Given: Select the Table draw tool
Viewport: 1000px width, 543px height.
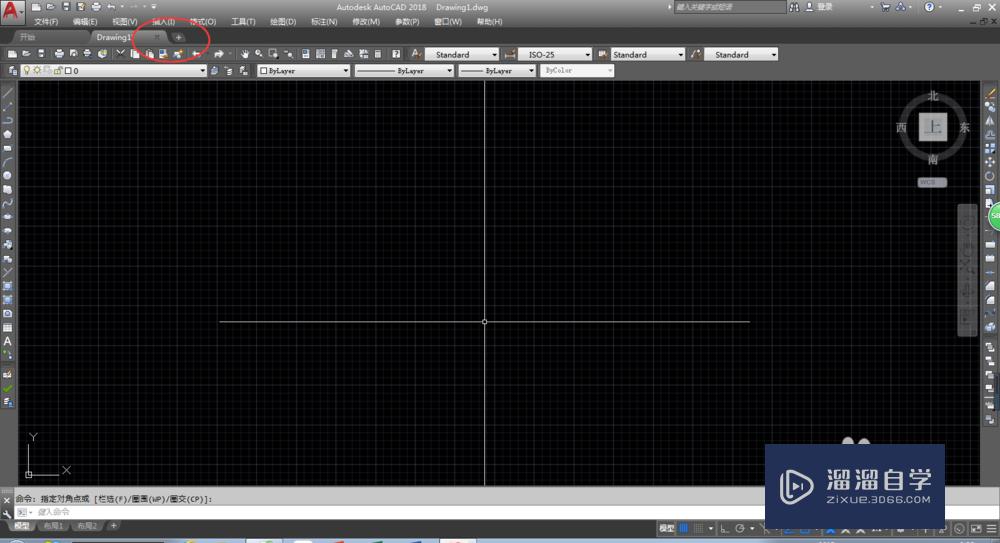Looking at the screenshot, I should pos(8,327).
